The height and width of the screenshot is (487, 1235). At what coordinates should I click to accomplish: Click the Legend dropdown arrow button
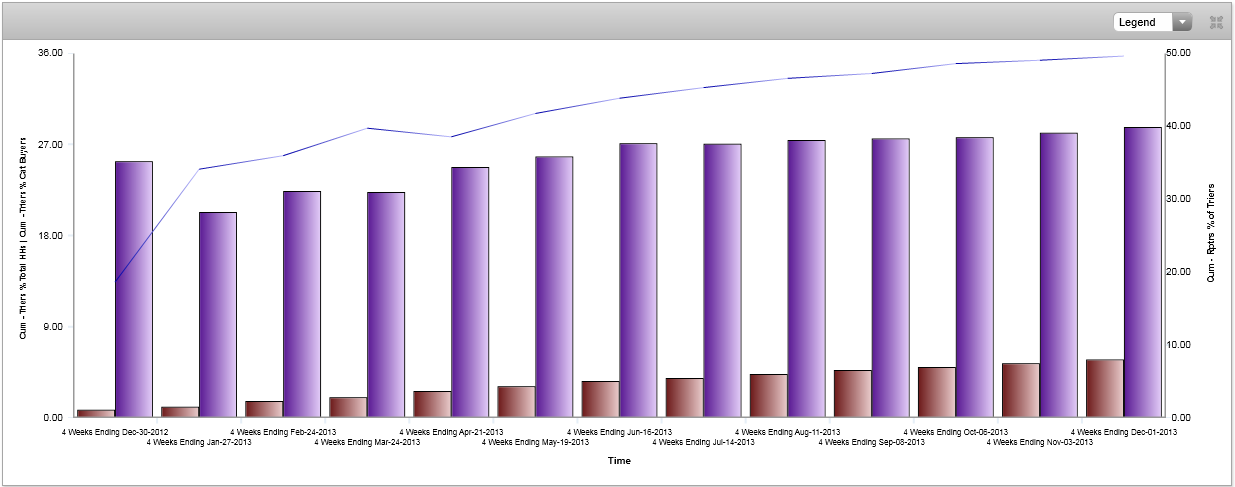[1183, 22]
